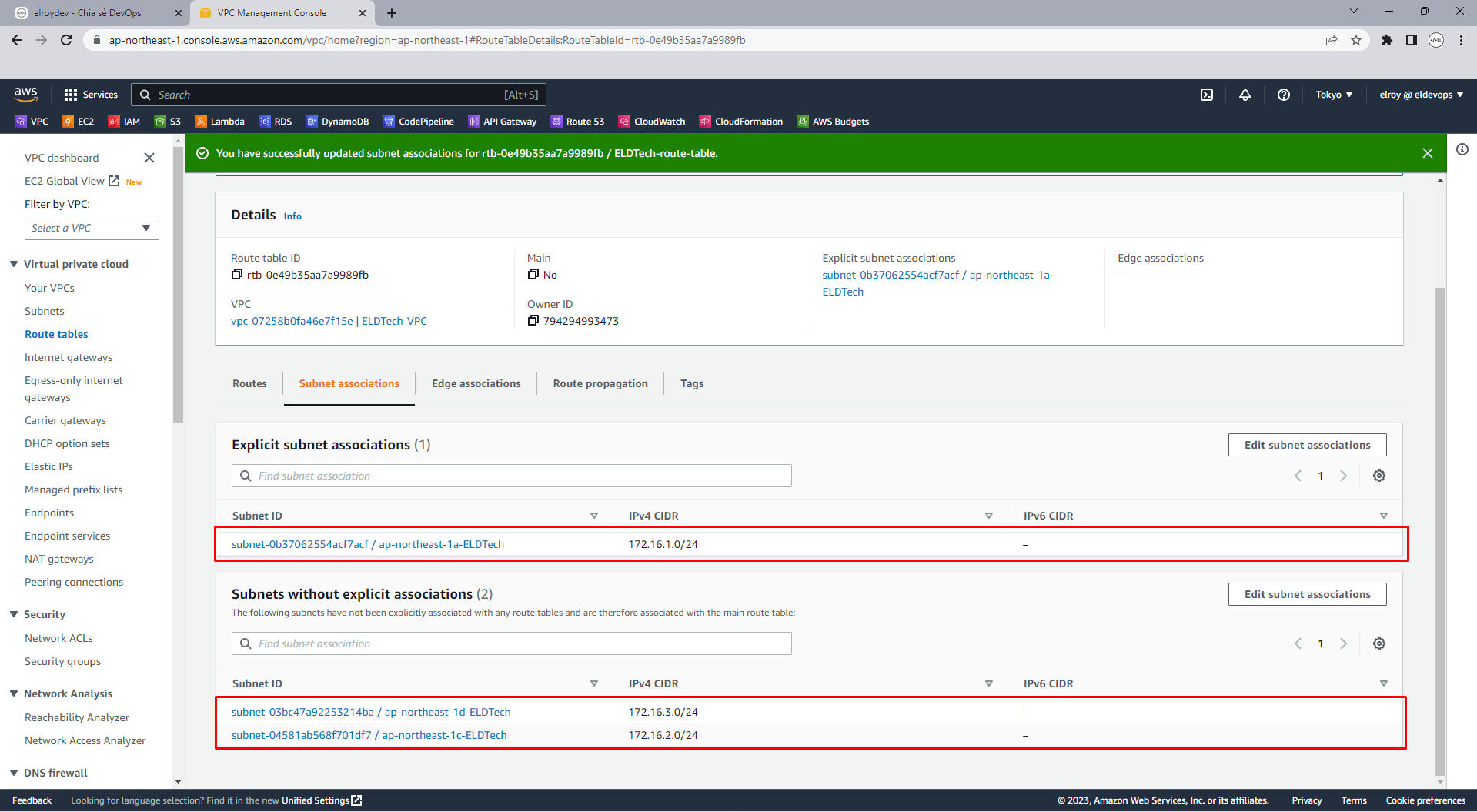The width and height of the screenshot is (1477, 812).
Task: Open explicit associations table settings gear
Action: click(x=1379, y=476)
